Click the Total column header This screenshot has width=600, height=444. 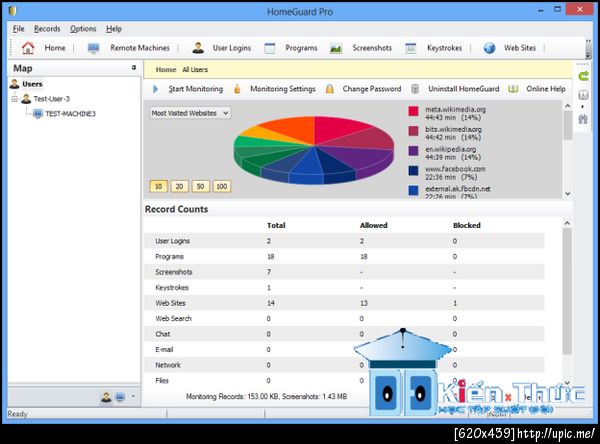(x=276, y=225)
